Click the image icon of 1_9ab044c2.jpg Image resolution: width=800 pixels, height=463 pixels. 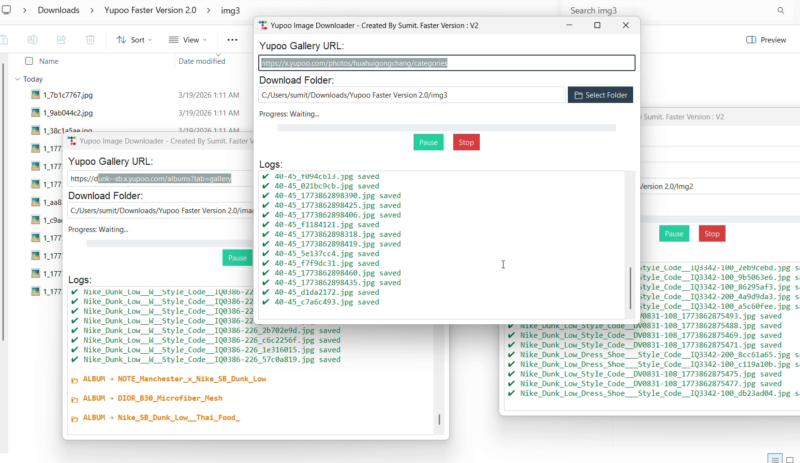(x=35, y=112)
